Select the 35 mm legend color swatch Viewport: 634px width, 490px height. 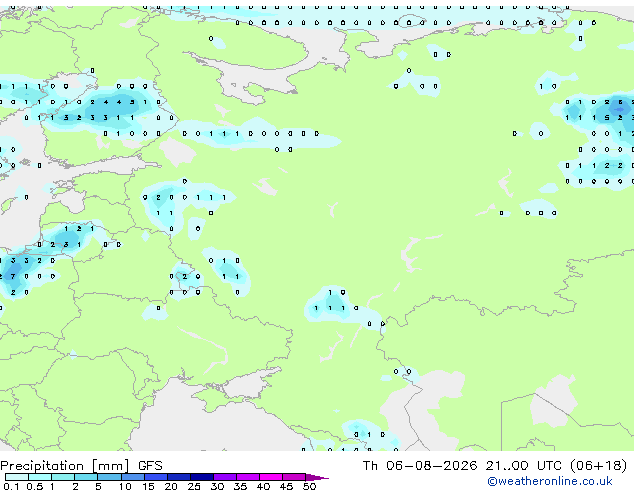247,477
